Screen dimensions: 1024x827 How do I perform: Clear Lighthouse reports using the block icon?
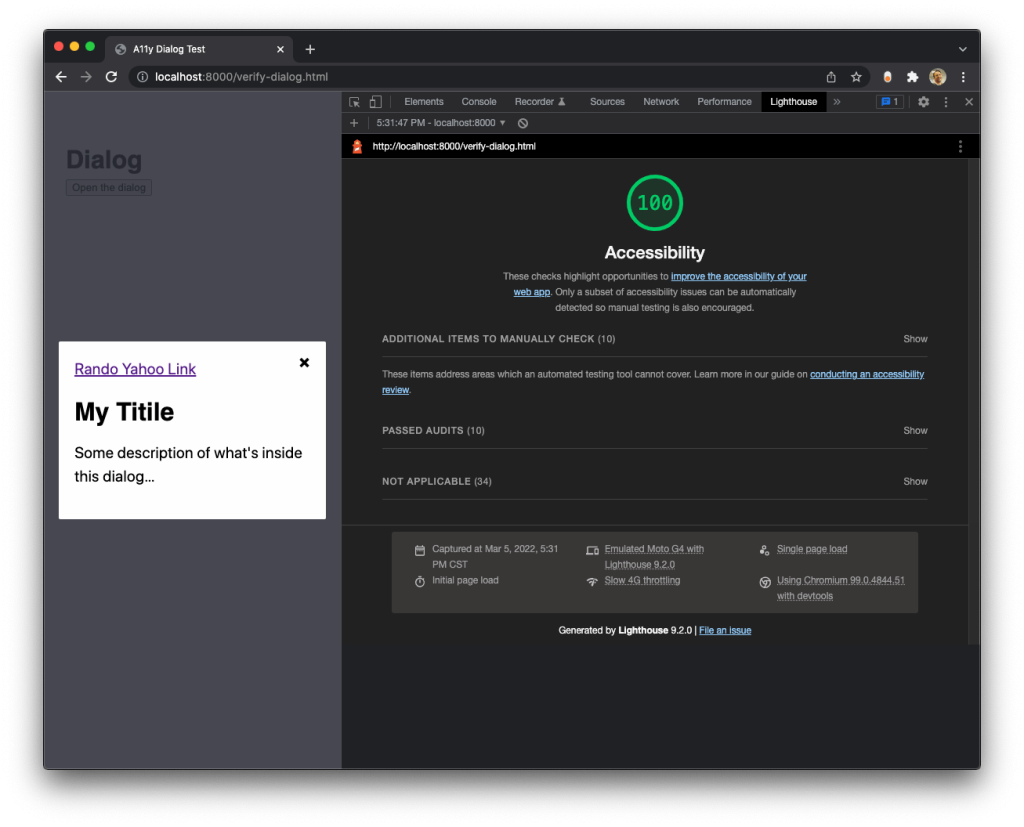click(523, 122)
